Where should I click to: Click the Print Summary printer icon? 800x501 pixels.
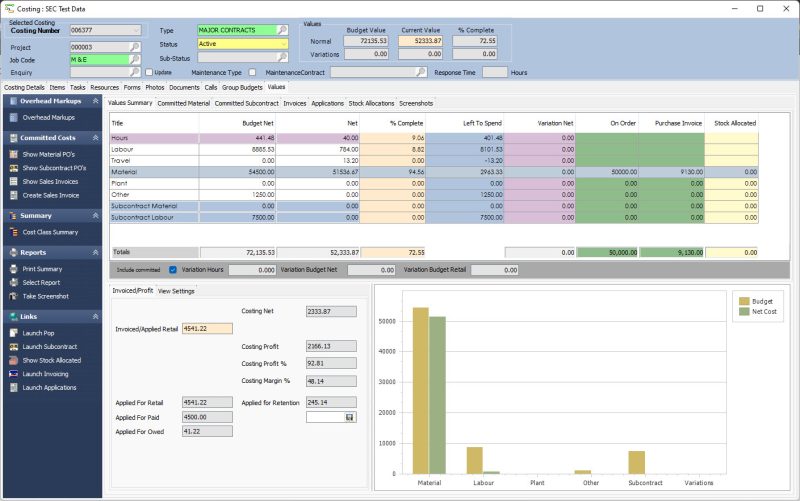[x=12, y=269]
